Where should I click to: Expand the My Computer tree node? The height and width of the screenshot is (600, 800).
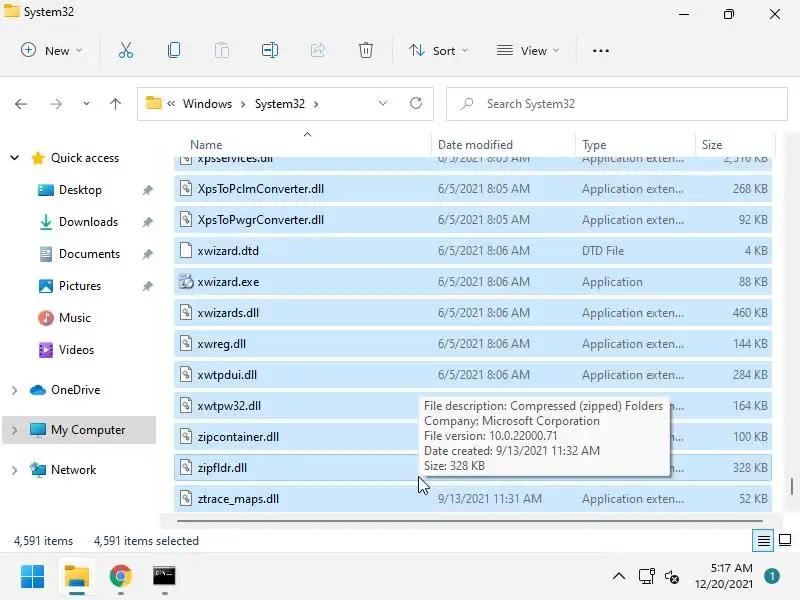coord(15,430)
